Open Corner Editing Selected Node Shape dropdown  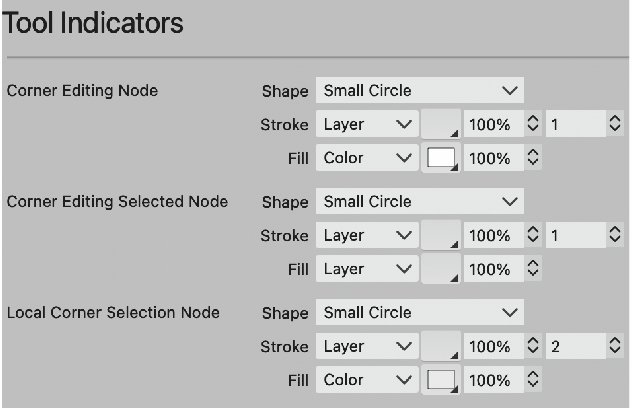coord(420,201)
